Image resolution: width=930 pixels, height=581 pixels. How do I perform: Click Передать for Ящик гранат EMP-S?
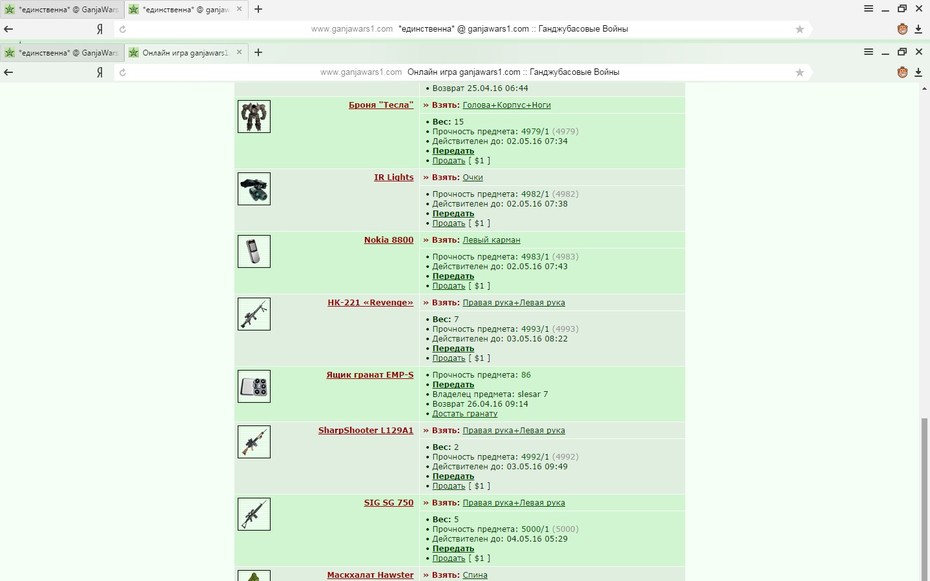pyautogui.click(x=453, y=385)
